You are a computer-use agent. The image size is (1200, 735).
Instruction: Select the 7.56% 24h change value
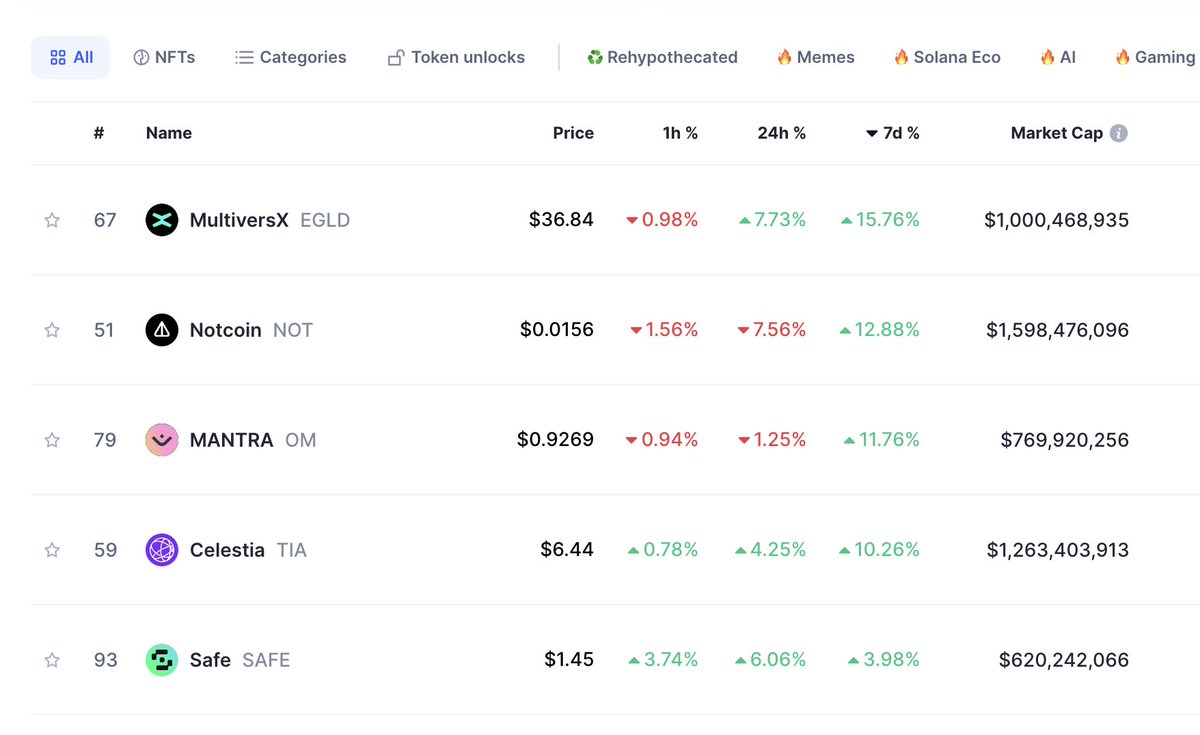pyautogui.click(x=772, y=330)
